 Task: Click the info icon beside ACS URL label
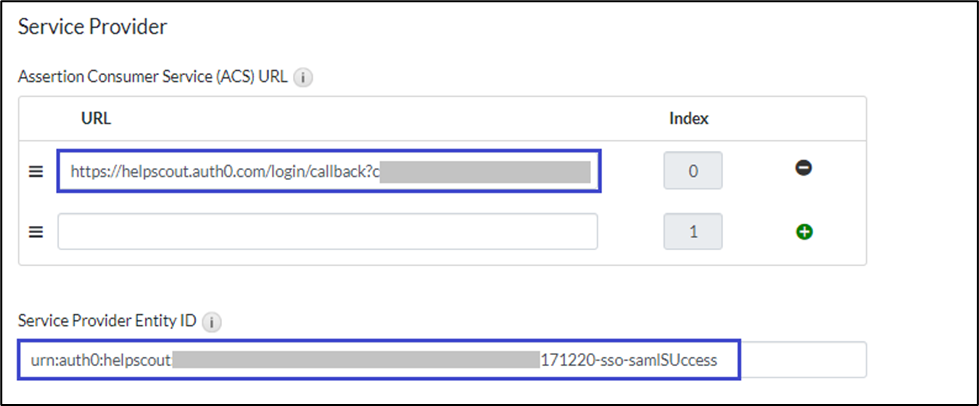tap(304, 78)
